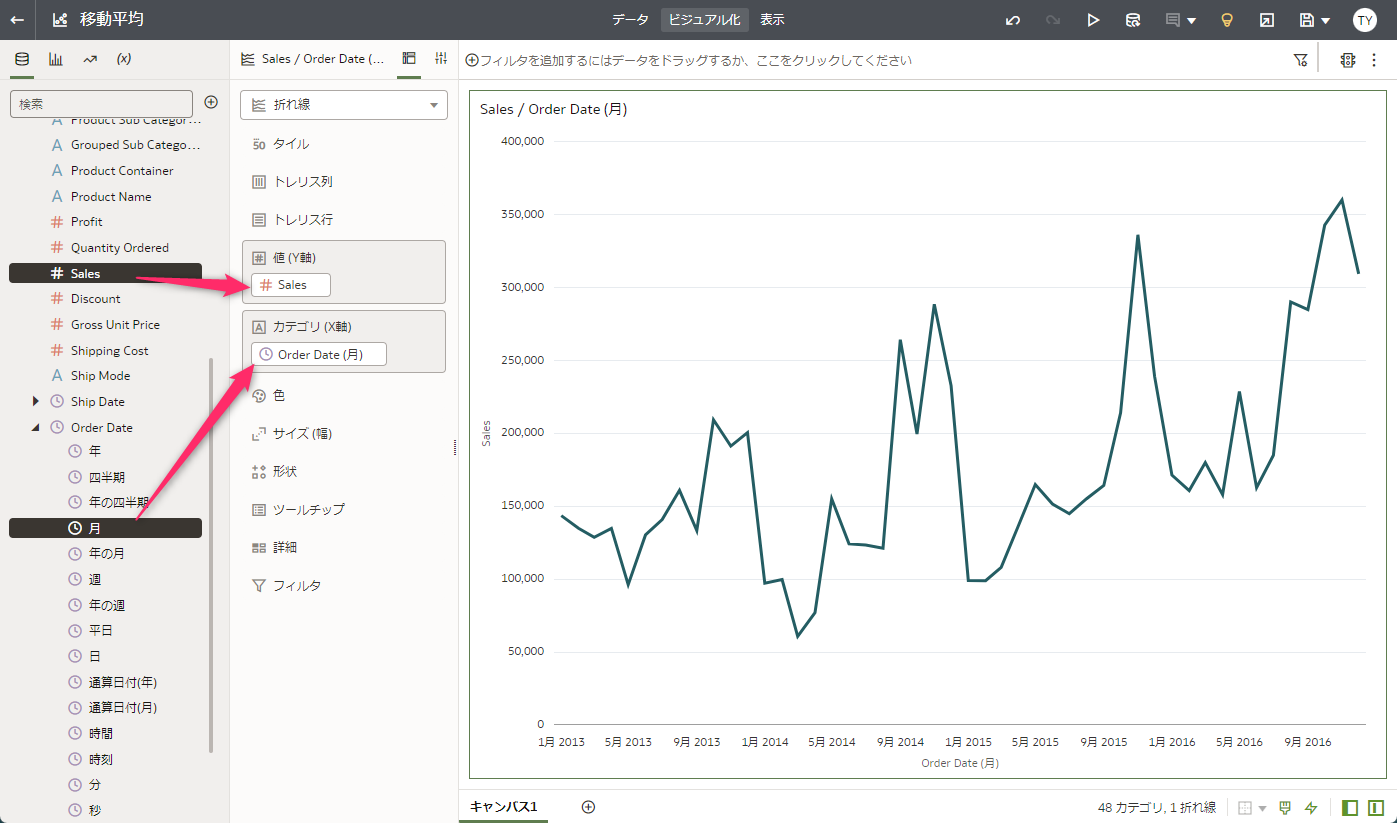The height and width of the screenshot is (823, 1397).
Task: Click the Sales chip in 値 (Y軸)
Action: pyautogui.click(x=291, y=285)
